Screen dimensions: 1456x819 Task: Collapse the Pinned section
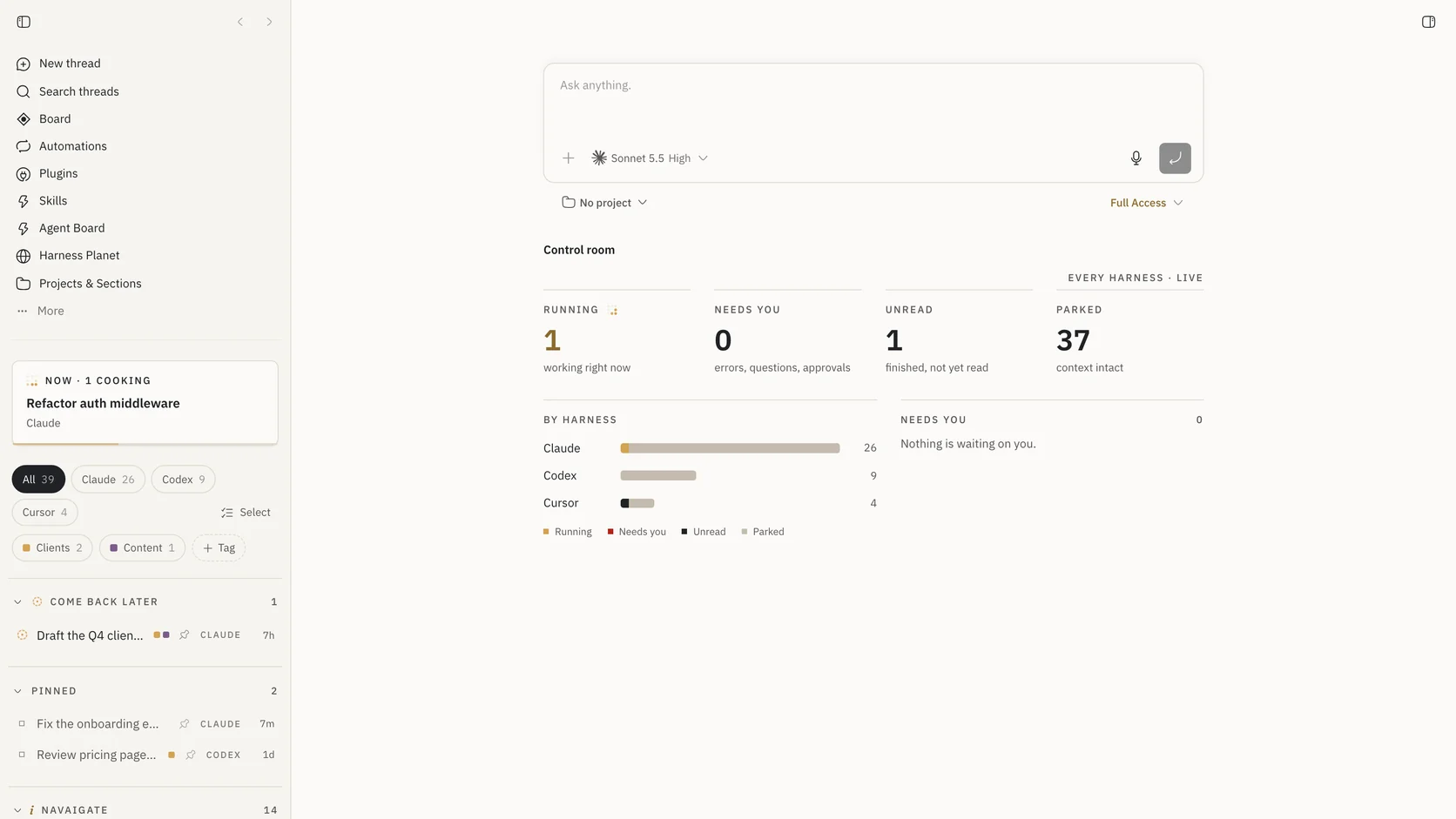17,691
